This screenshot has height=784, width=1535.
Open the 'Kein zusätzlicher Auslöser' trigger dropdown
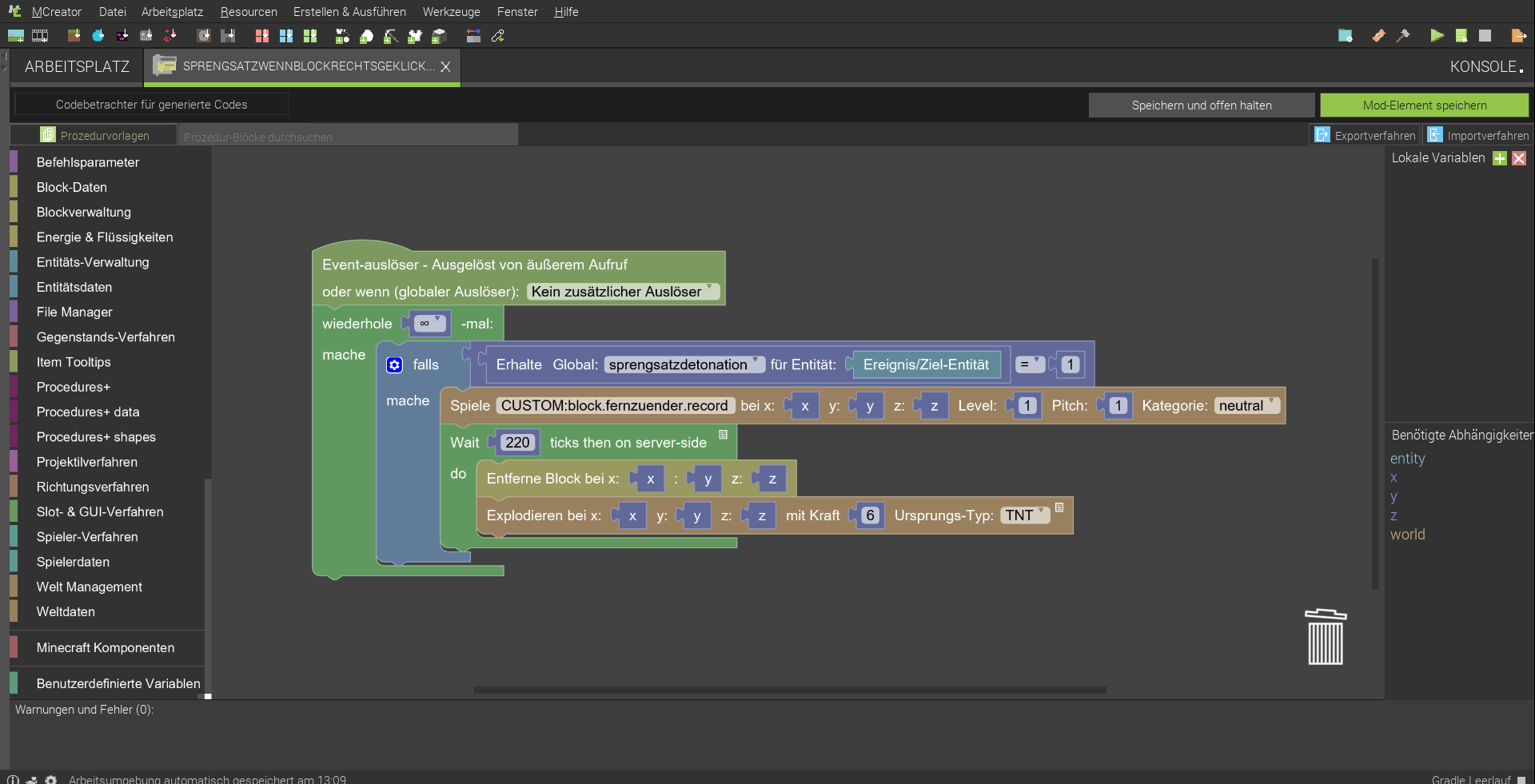pos(622,292)
